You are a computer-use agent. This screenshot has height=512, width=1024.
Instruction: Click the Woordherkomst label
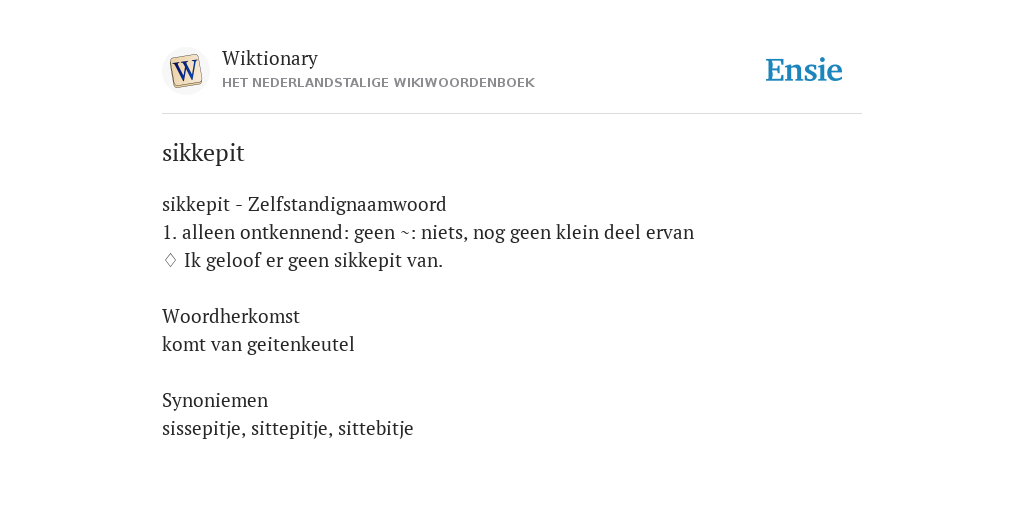(x=231, y=317)
